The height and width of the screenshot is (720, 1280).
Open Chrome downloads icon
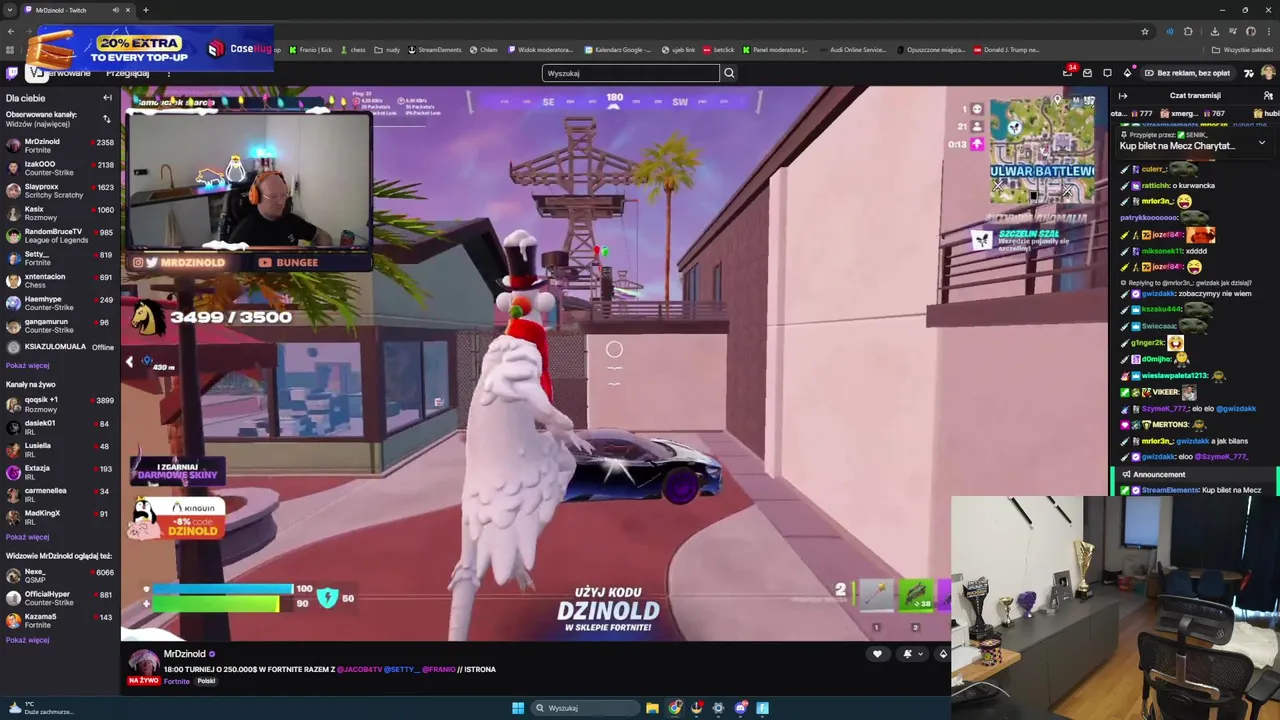1215,31
